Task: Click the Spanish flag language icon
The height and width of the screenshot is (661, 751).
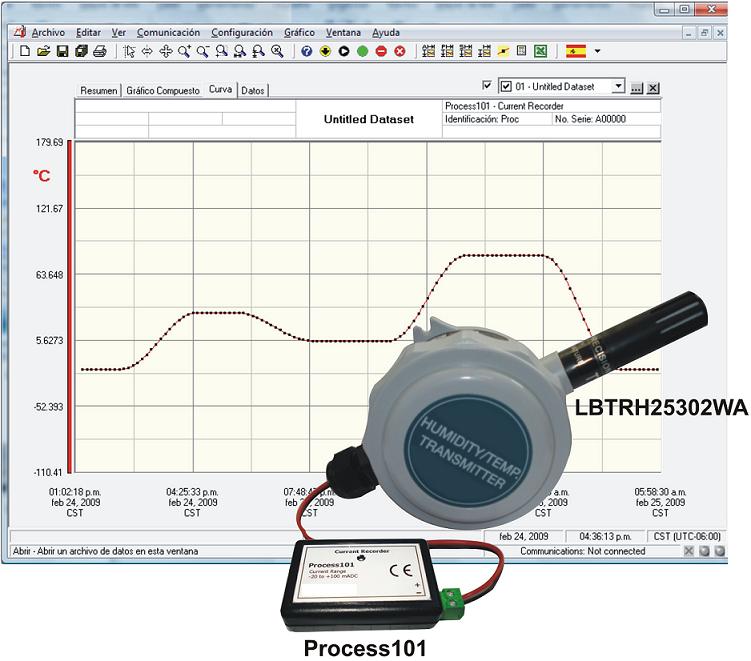Action: (576, 51)
